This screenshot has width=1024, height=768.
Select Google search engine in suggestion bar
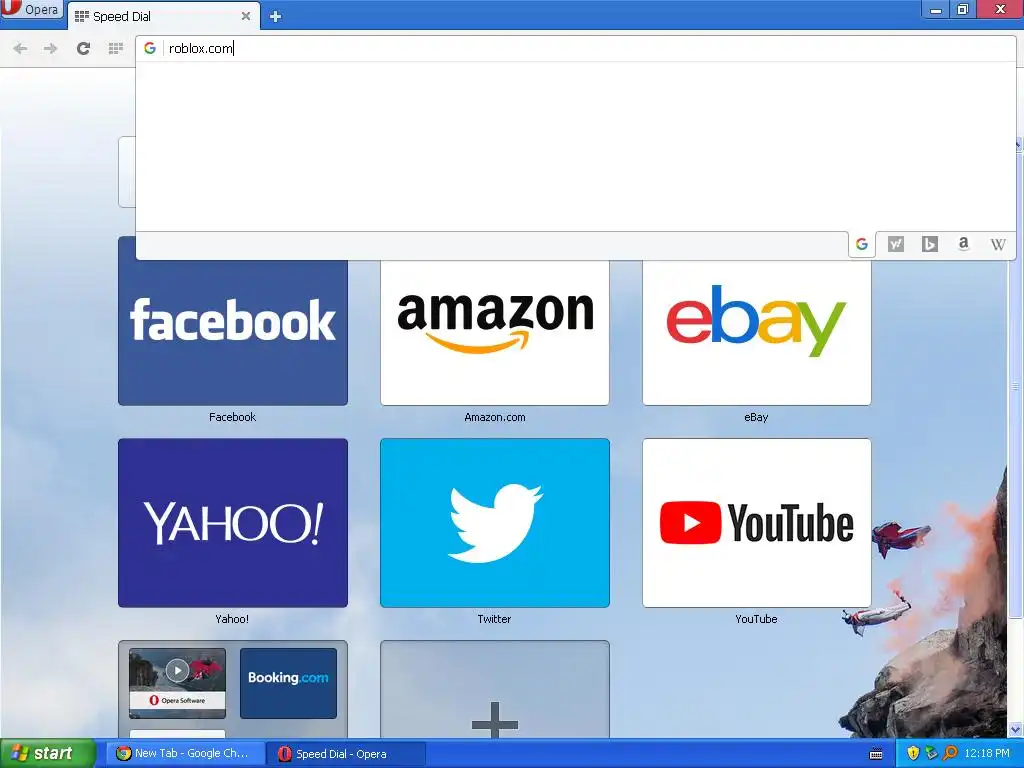(862, 244)
